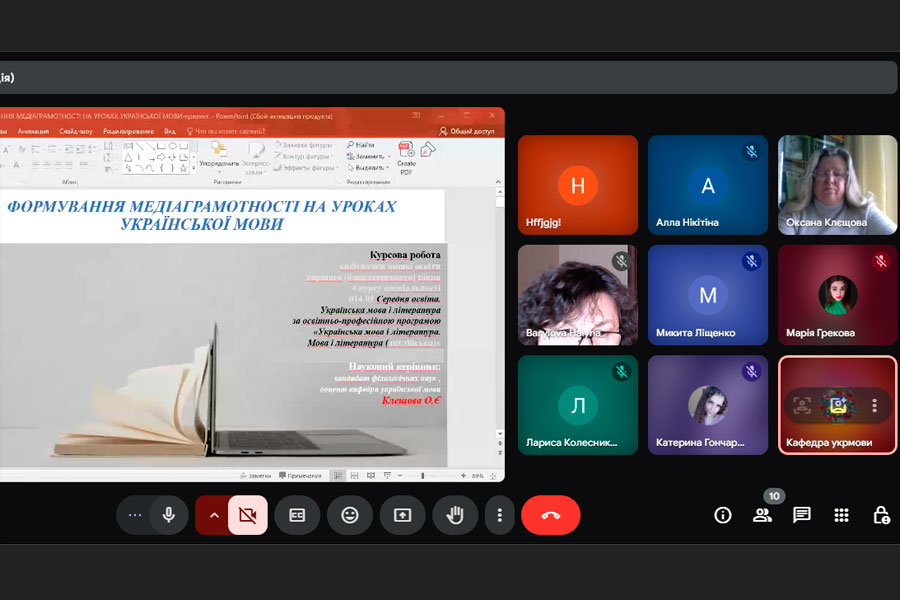Click Общий доступ share button in PowerPoint
Viewport: 900px width, 600px height.
tap(467, 131)
